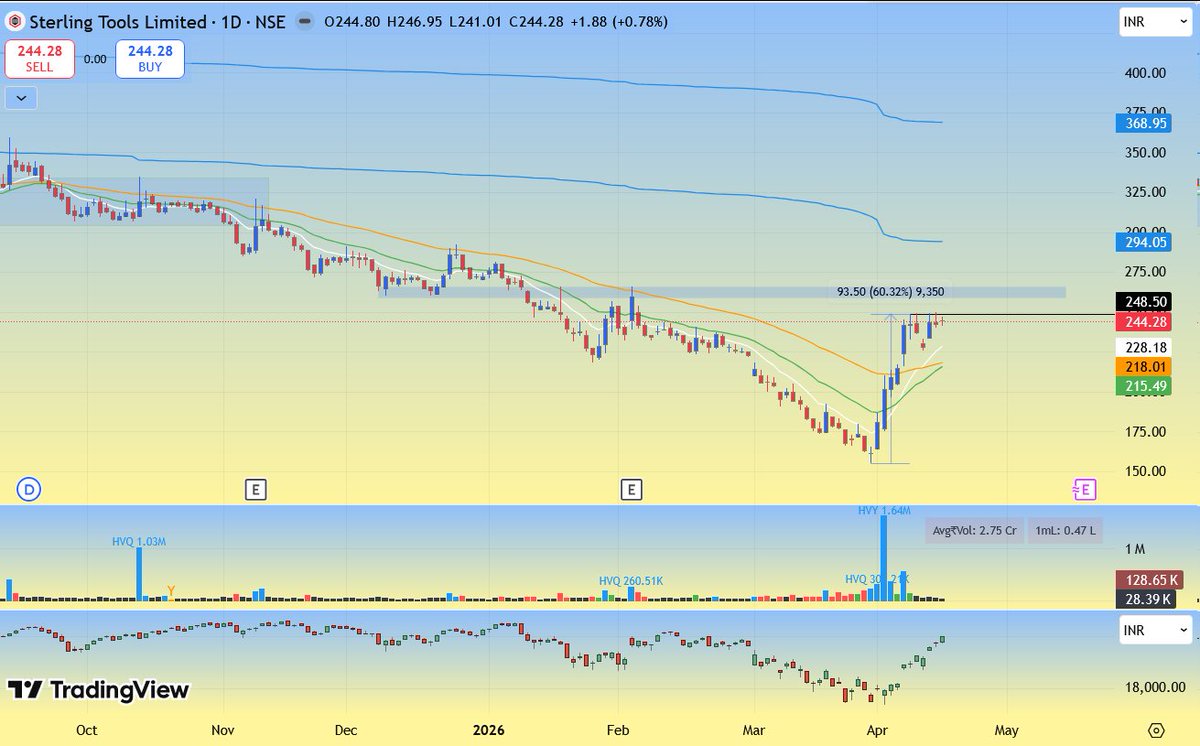Click the TradingView logo
1200x746 pixels.
98,689
